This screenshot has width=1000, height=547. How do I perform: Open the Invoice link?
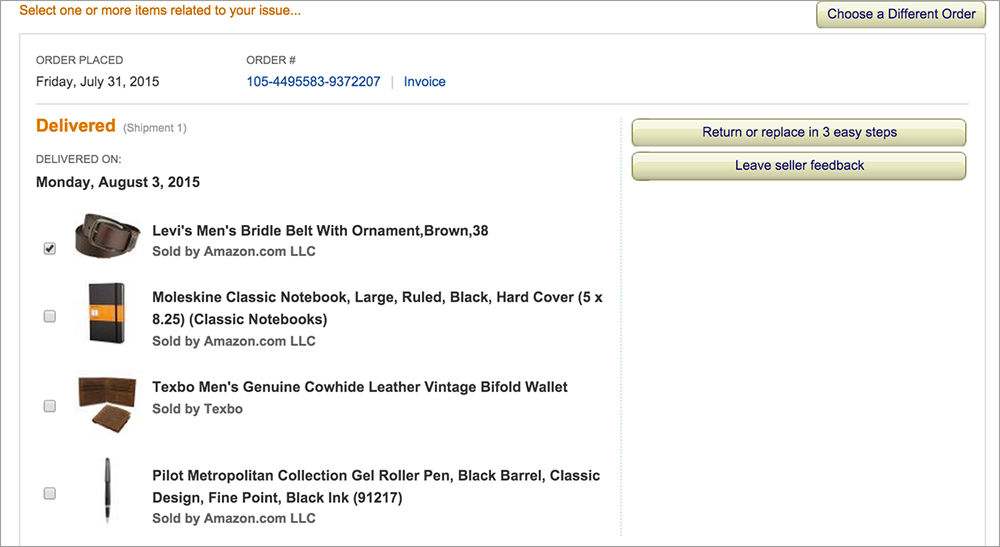point(425,82)
